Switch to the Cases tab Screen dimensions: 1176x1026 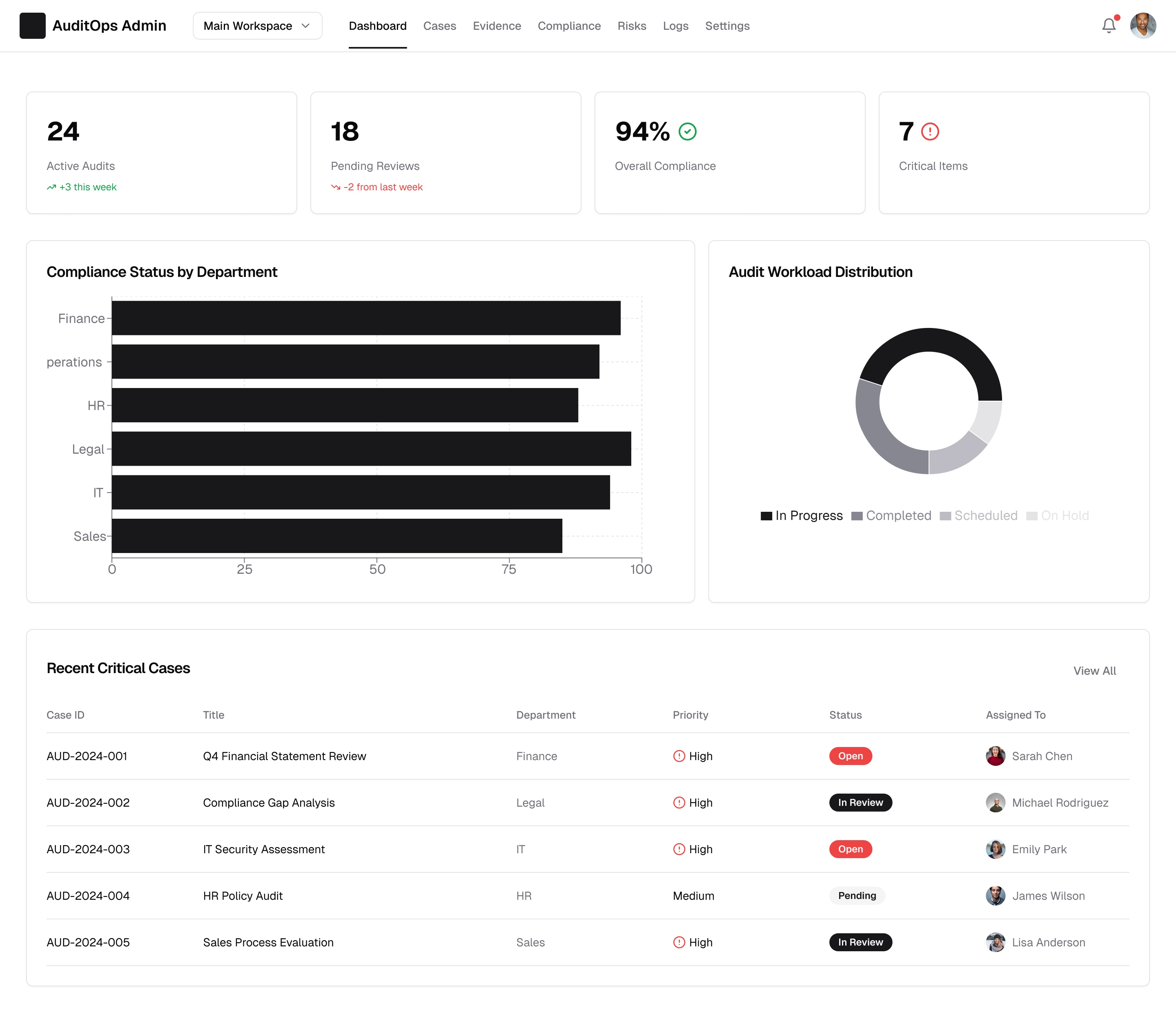pos(439,26)
